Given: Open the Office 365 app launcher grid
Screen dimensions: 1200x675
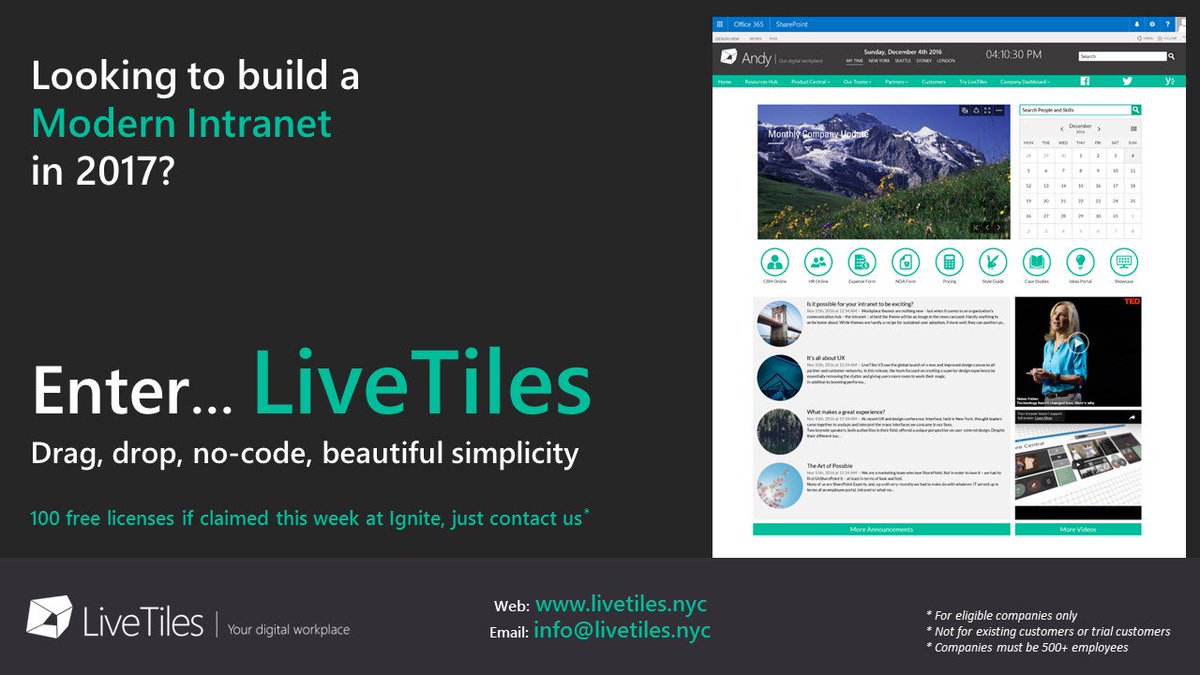Looking at the screenshot, I should (x=720, y=23).
